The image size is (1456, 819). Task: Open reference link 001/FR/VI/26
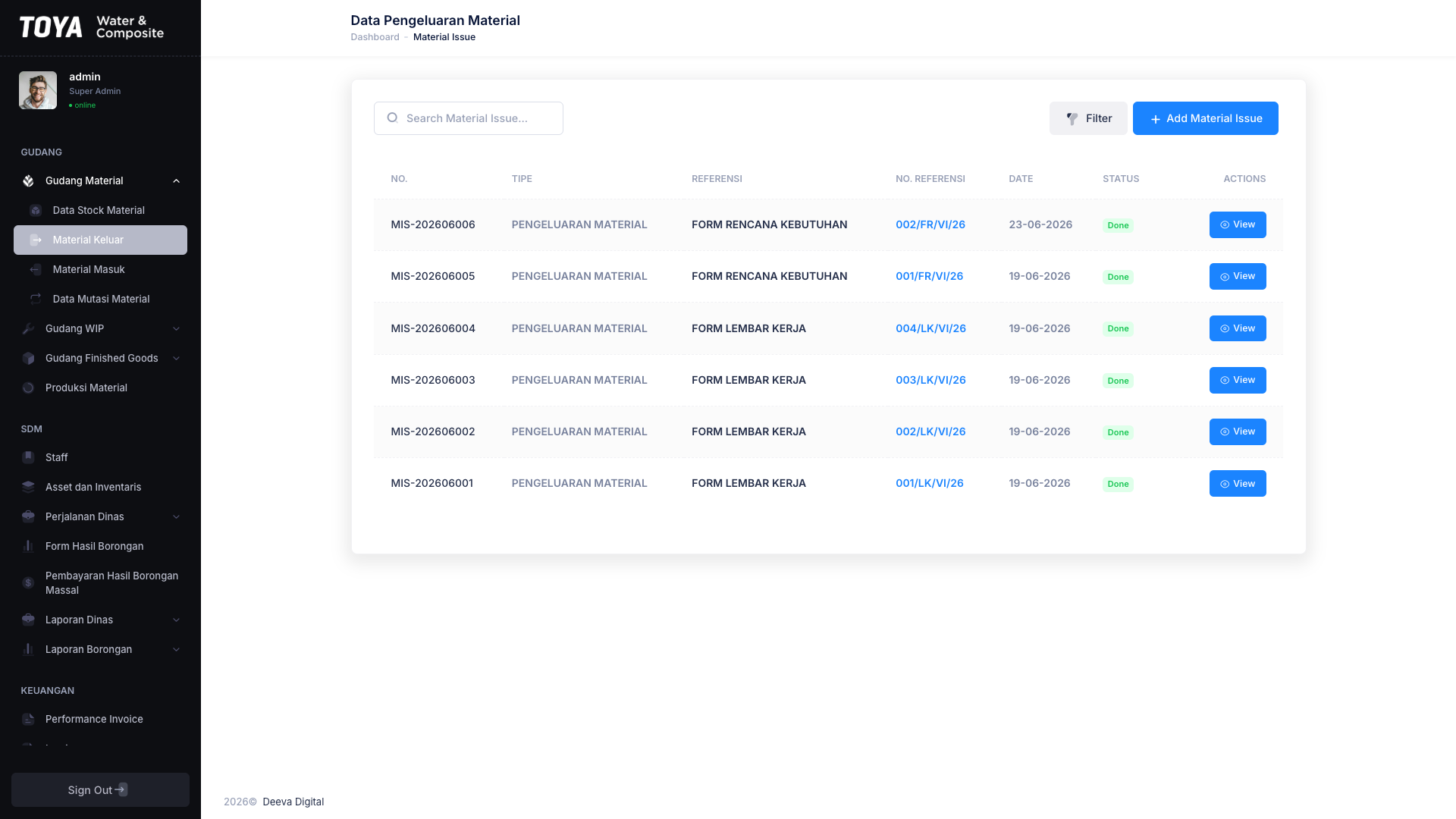coord(930,277)
